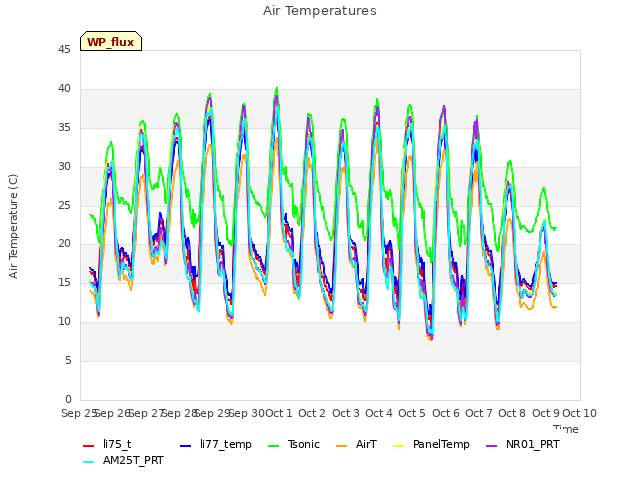Click the cyan AM25T_PRT legend swatch
The image size is (640, 480).
tap(89, 462)
